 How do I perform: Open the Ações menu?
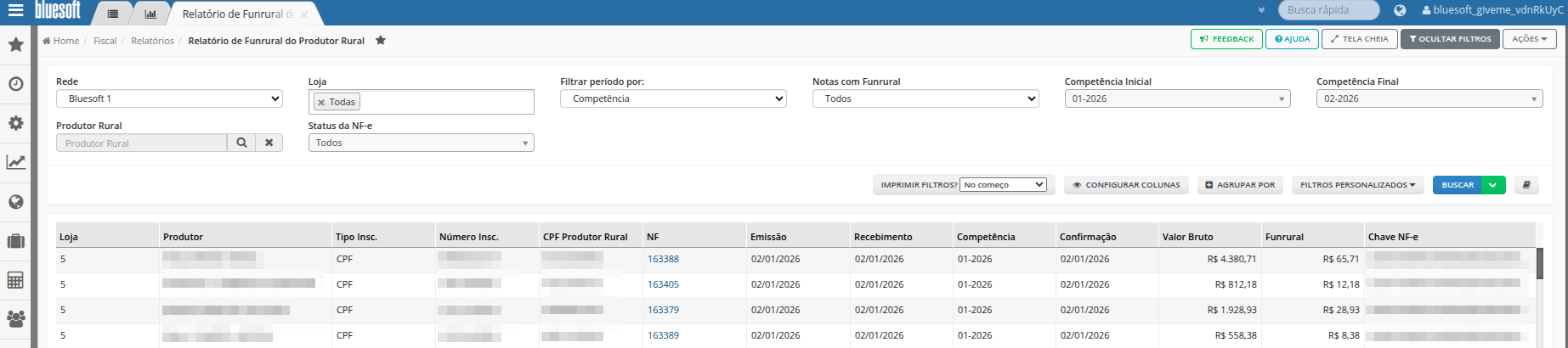point(1529,39)
